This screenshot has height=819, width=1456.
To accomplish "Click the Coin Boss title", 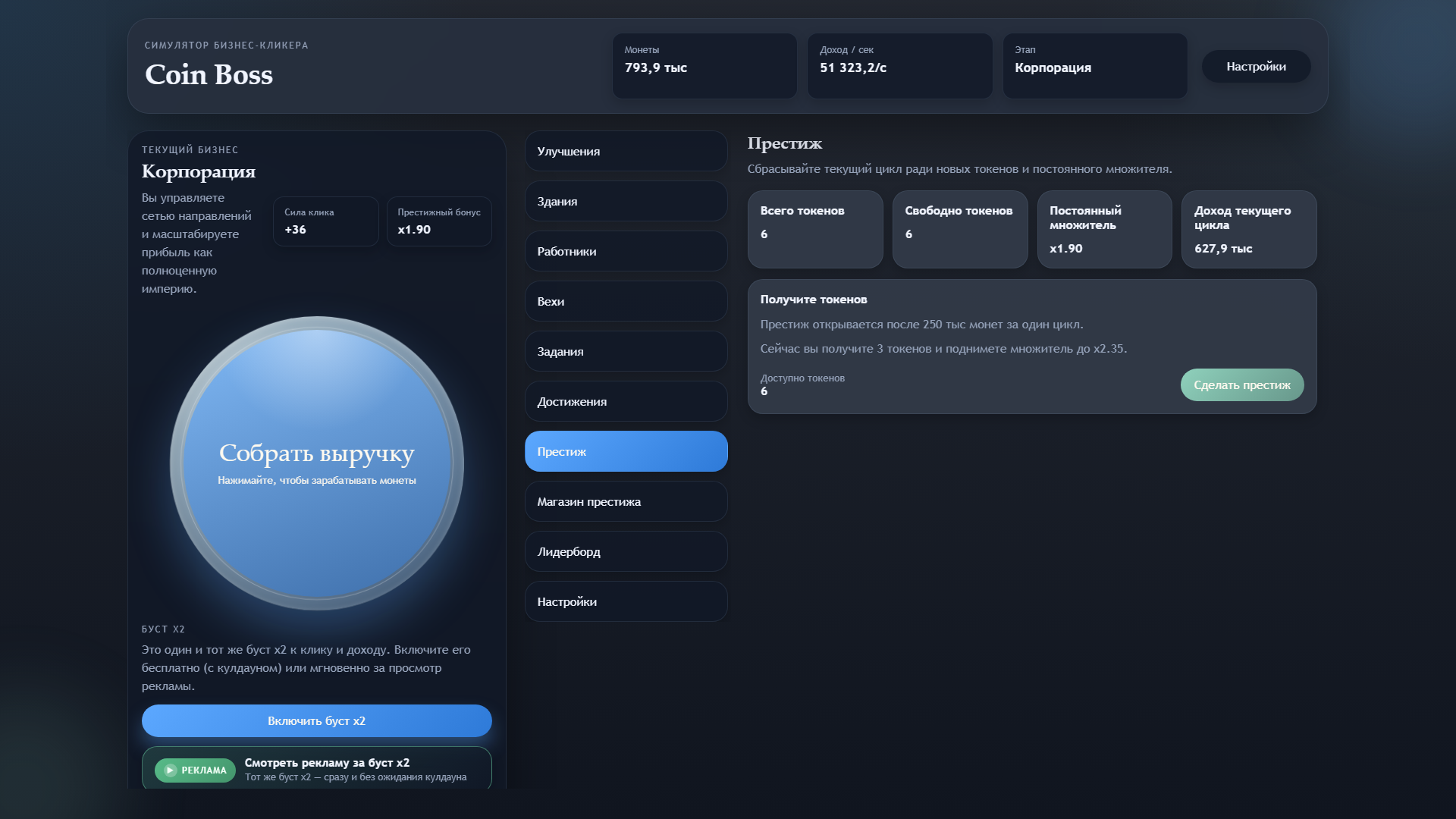I will (x=209, y=74).
